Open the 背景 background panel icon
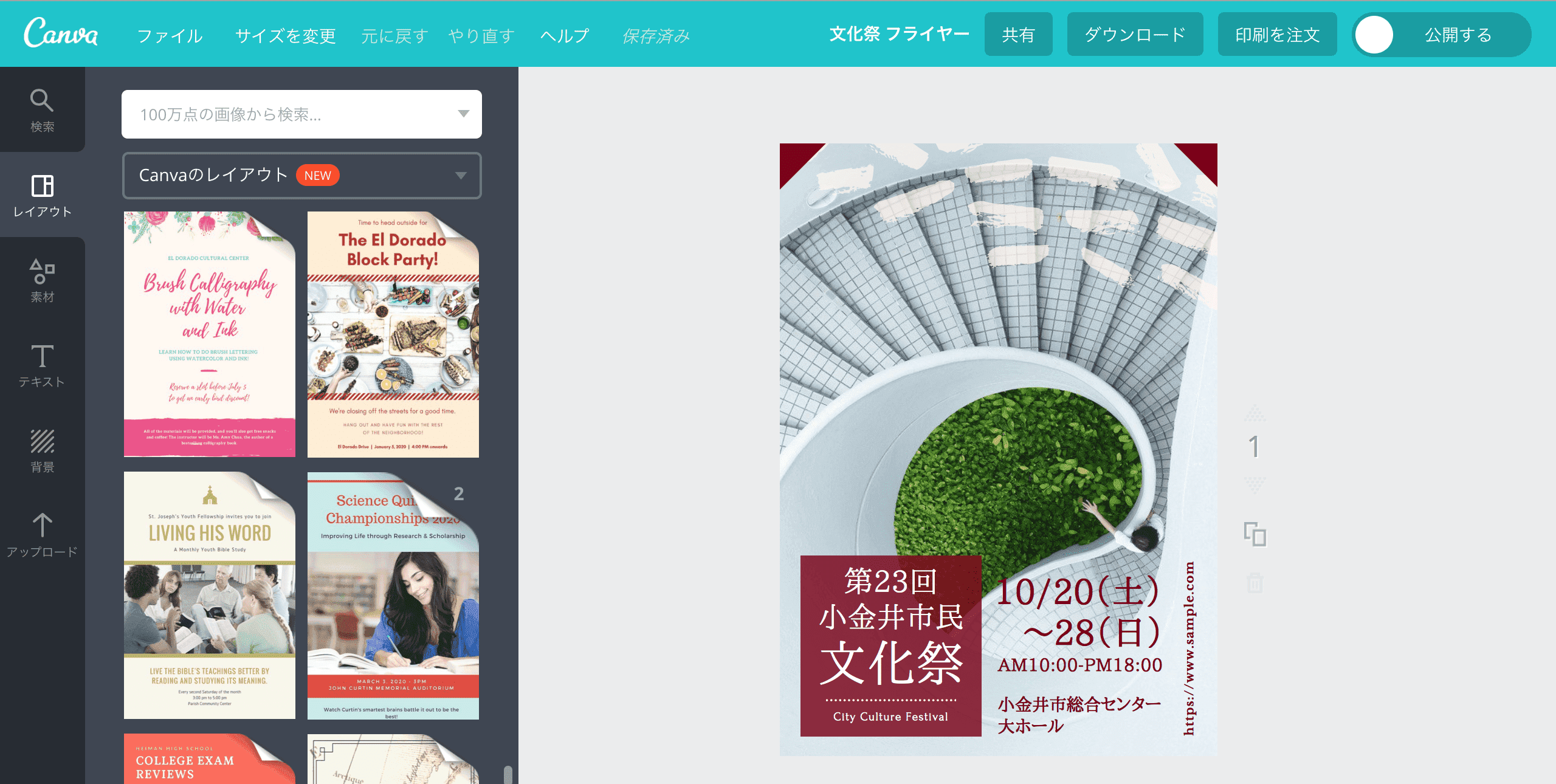This screenshot has height=784, width=1556. (x=42, y=450)
